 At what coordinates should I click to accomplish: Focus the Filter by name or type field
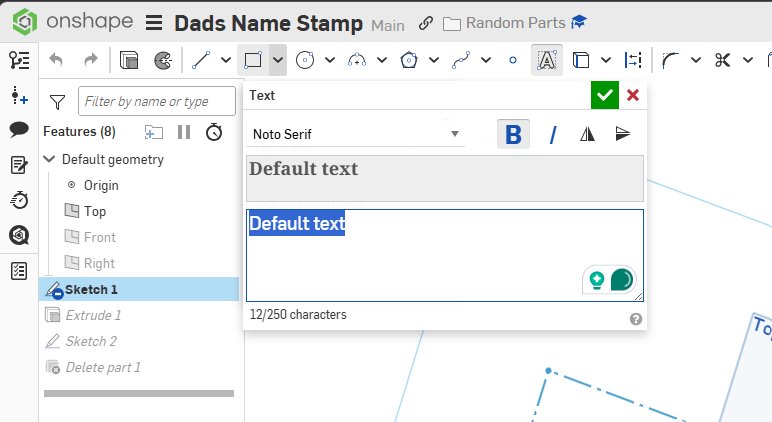[x=157, y=101]
